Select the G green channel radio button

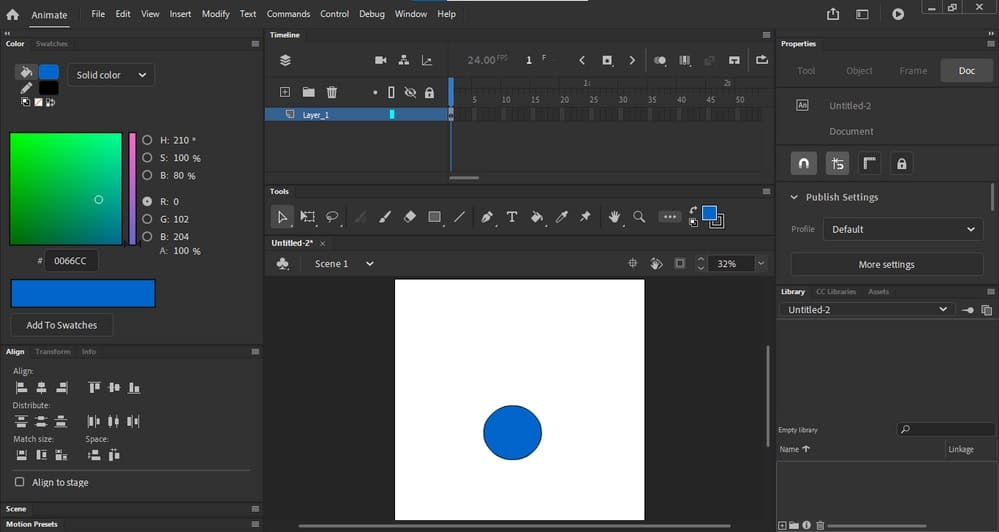click(x=147, y=219)
